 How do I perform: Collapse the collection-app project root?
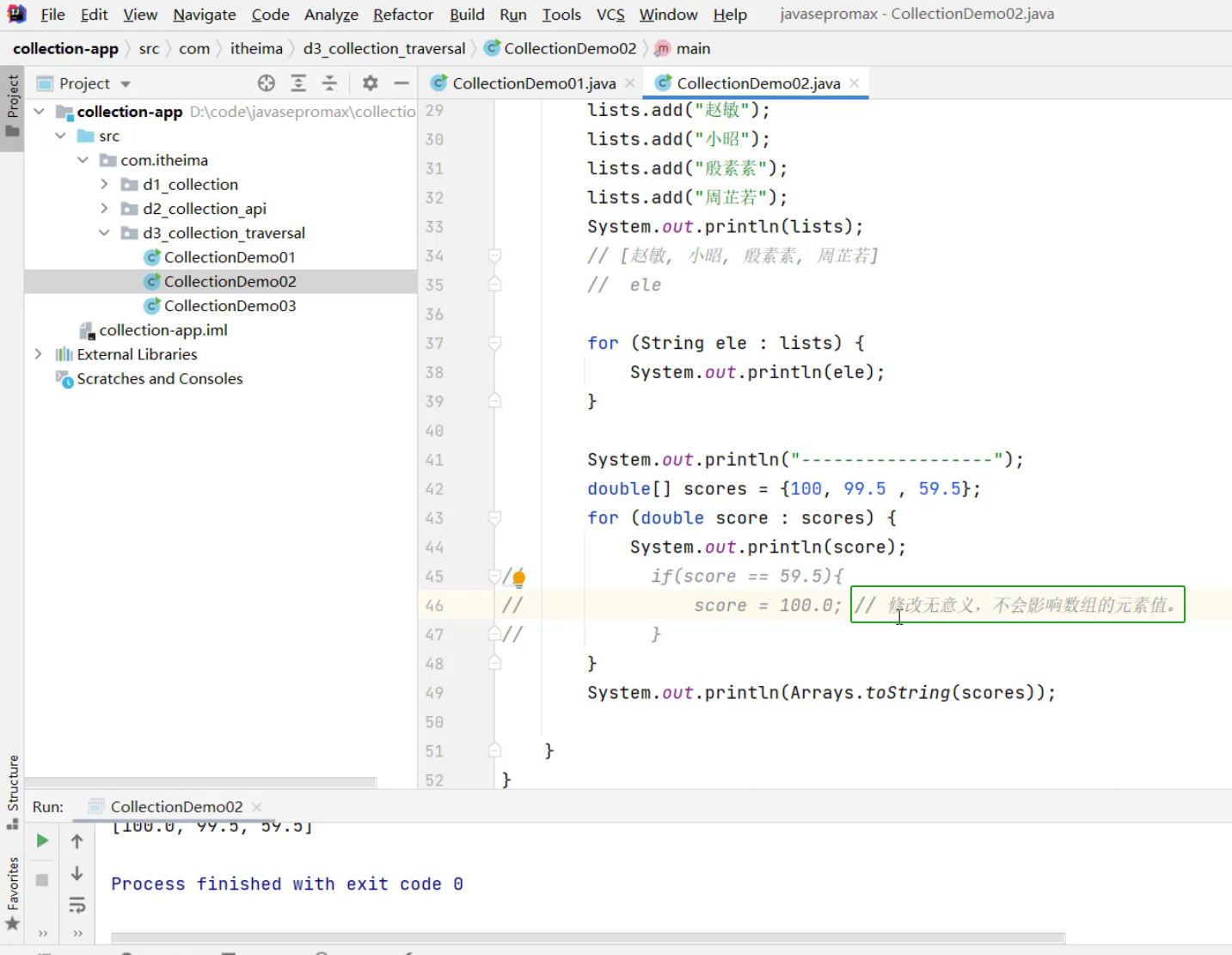[x=39, y=112]
